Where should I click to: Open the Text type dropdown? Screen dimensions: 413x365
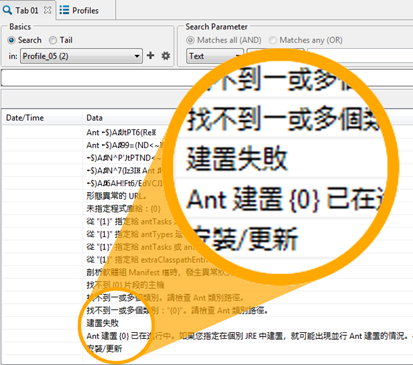215,56
